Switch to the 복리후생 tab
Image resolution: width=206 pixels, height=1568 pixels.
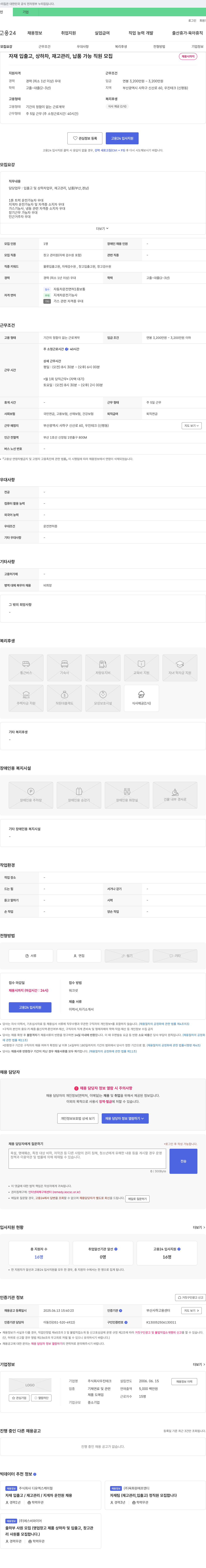[x=121, y=46]
